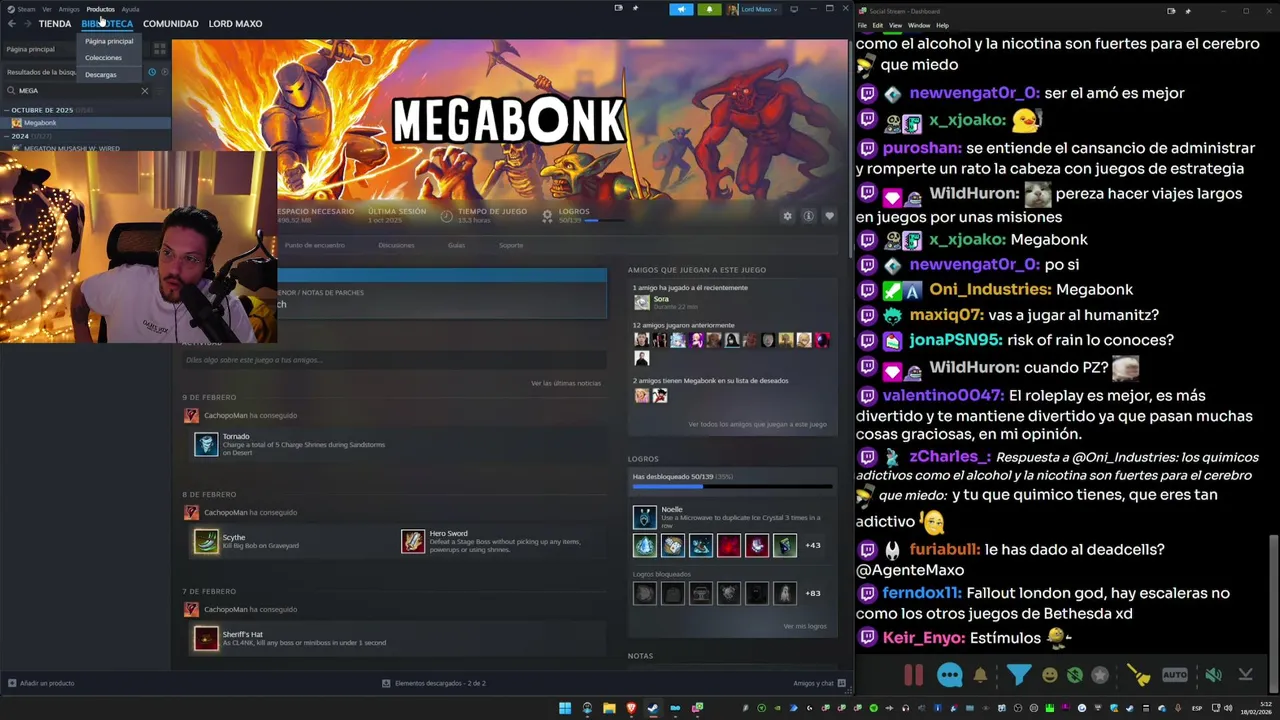Toggle the library grid view icon
This screenshot has width=1280, height=720.
(159, 48)
